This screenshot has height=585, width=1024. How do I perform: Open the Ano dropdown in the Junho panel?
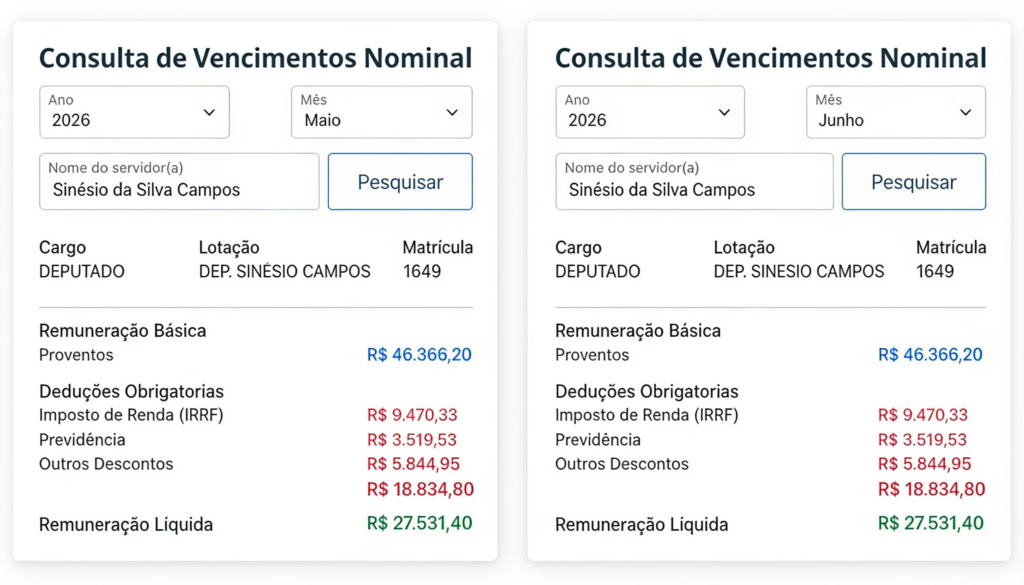point(650,112)
